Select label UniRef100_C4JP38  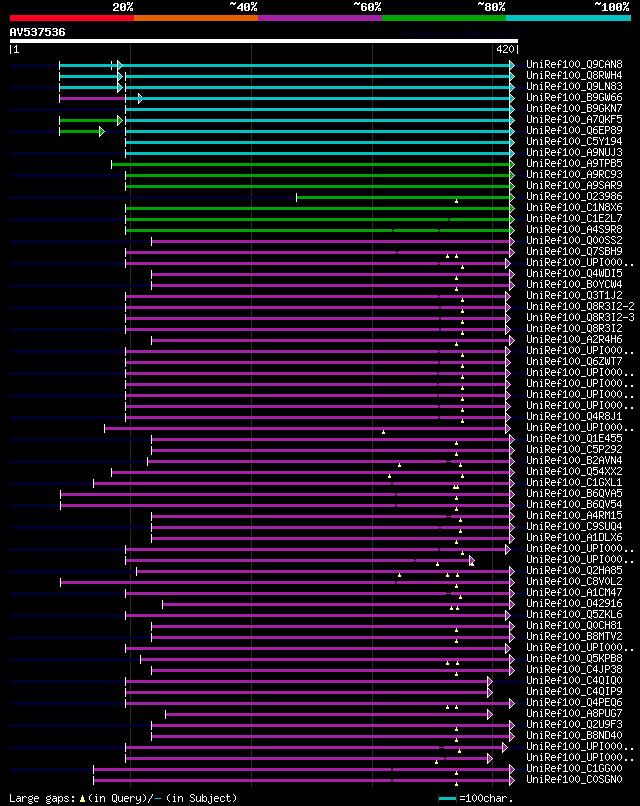(x=574, y=670)
